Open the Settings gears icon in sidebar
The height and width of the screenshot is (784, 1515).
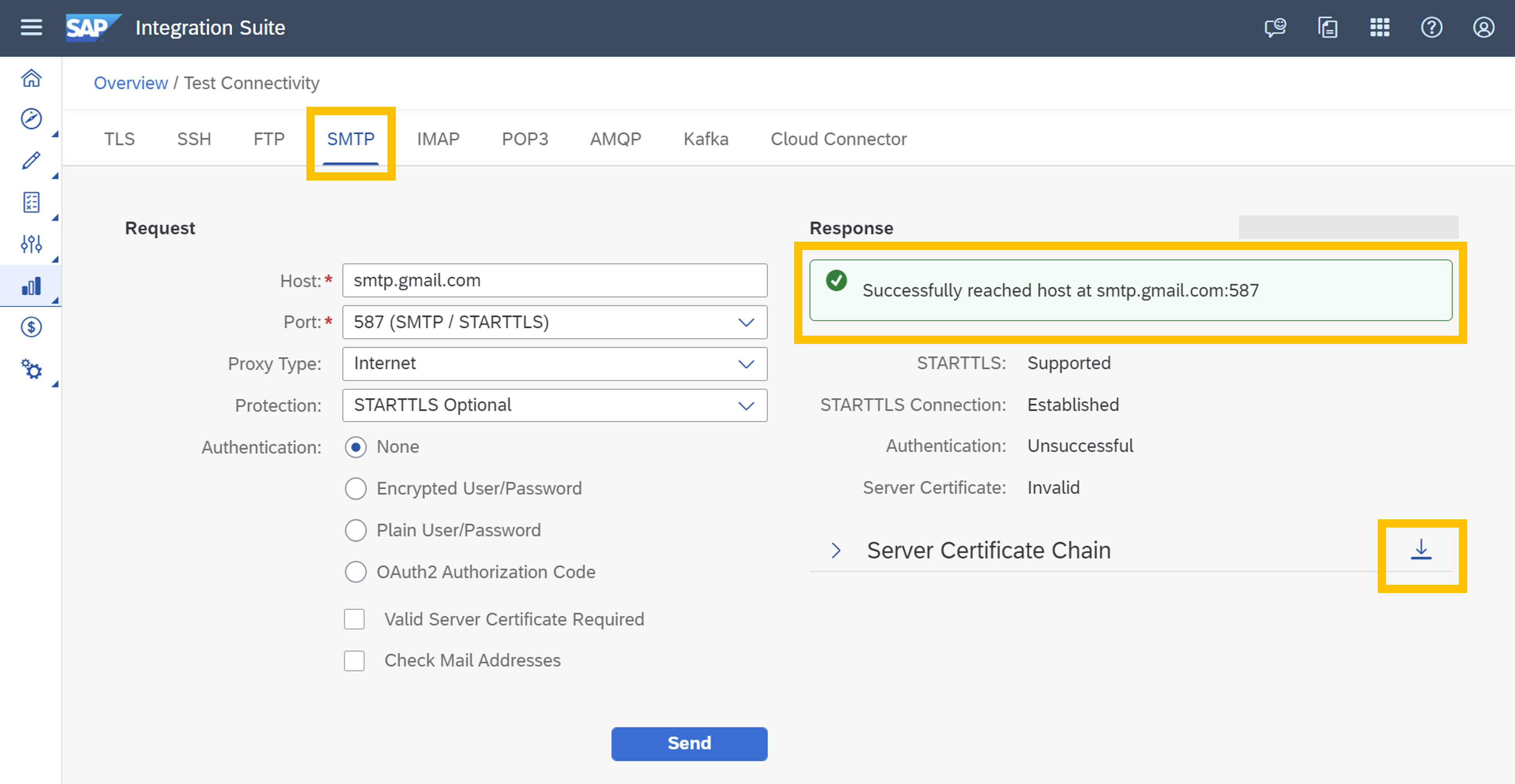point(31,370)
